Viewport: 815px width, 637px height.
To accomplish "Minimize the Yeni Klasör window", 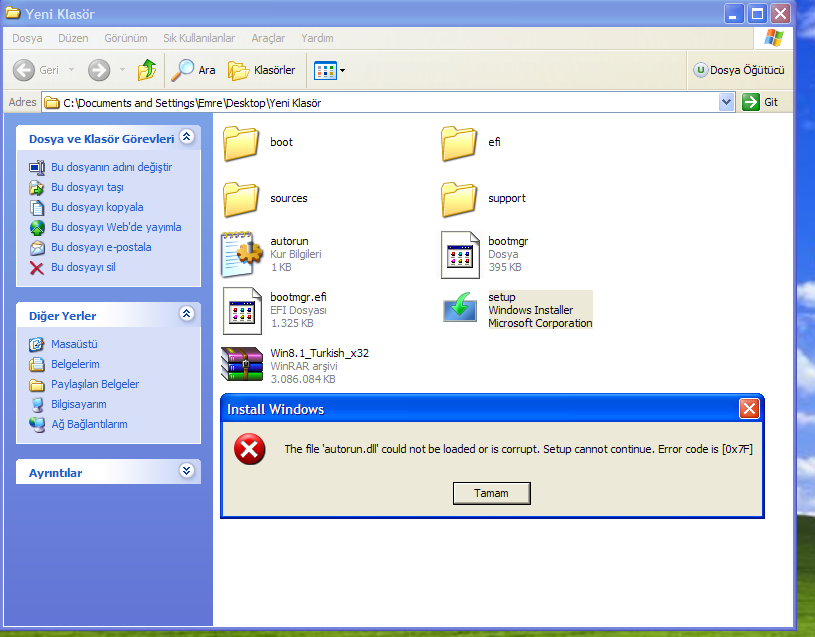I will point(734,14).
